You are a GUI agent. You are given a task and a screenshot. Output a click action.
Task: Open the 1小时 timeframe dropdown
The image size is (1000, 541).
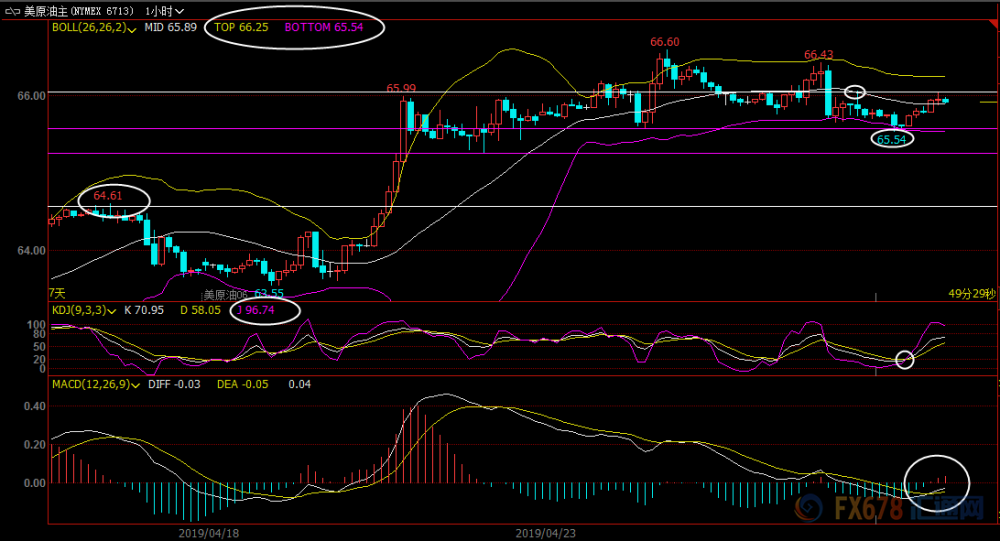pyautogui.click(x=165, y=11)
